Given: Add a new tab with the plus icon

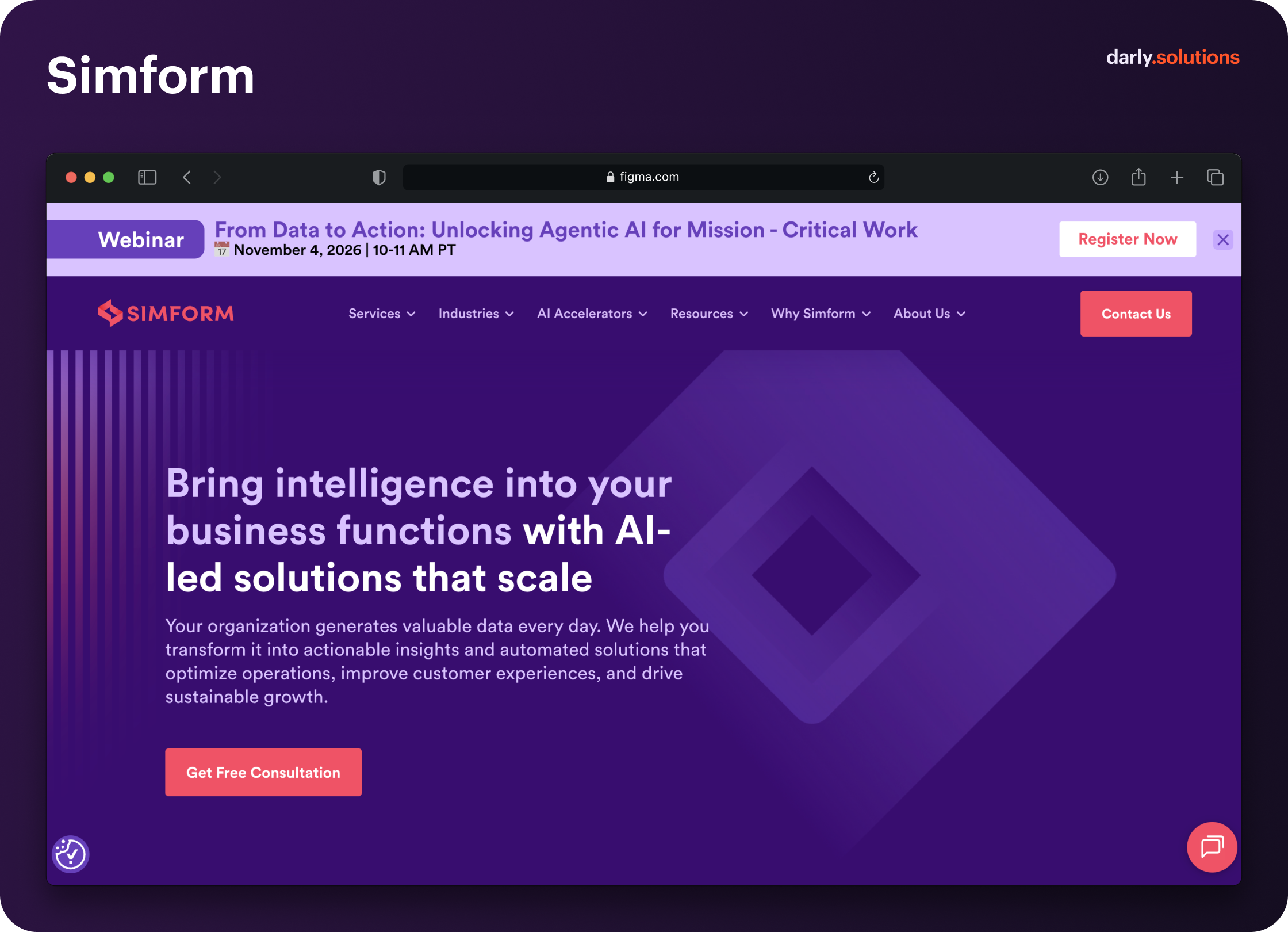Looking at the screenshot, I should point(1176,177).
